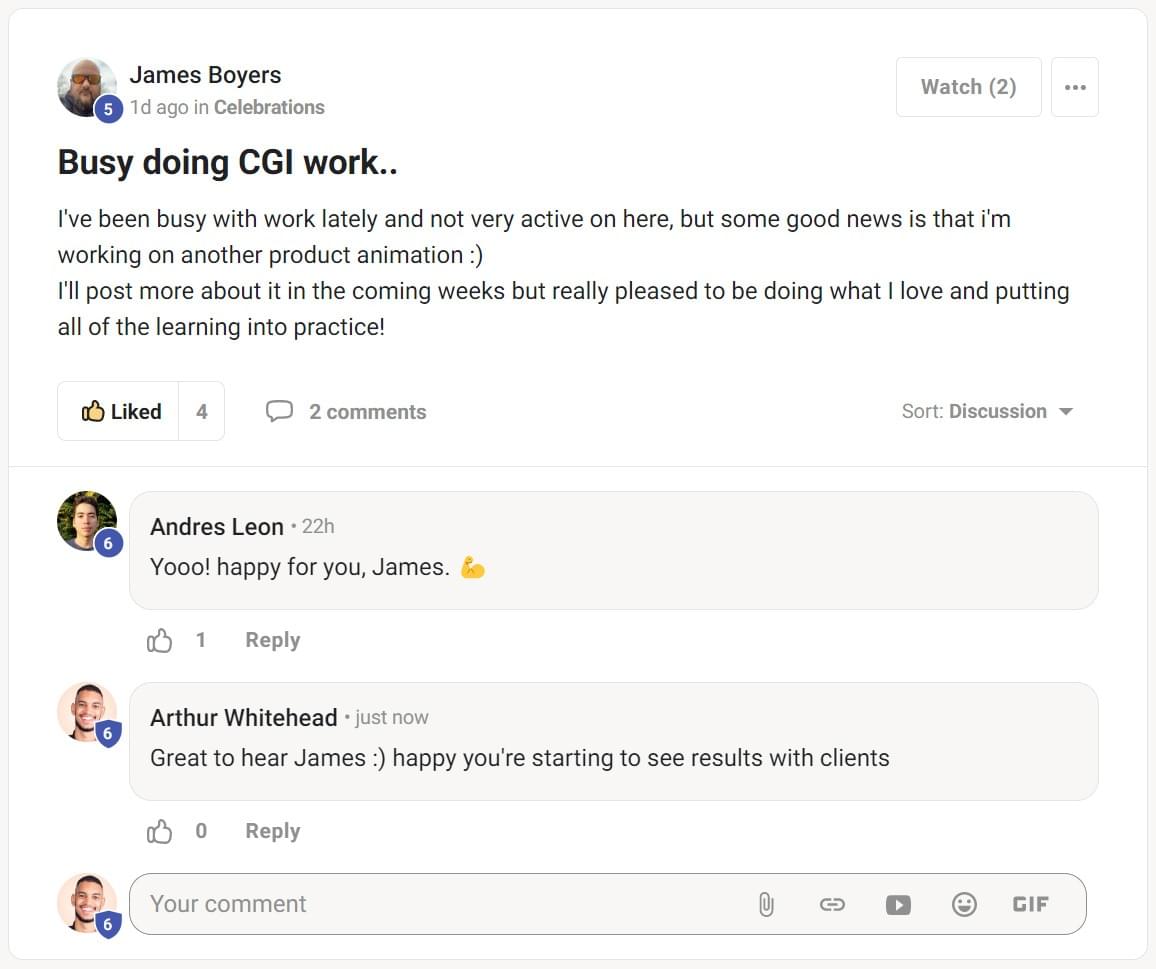
Task: Click the add video icon
Action: (898, 904)
